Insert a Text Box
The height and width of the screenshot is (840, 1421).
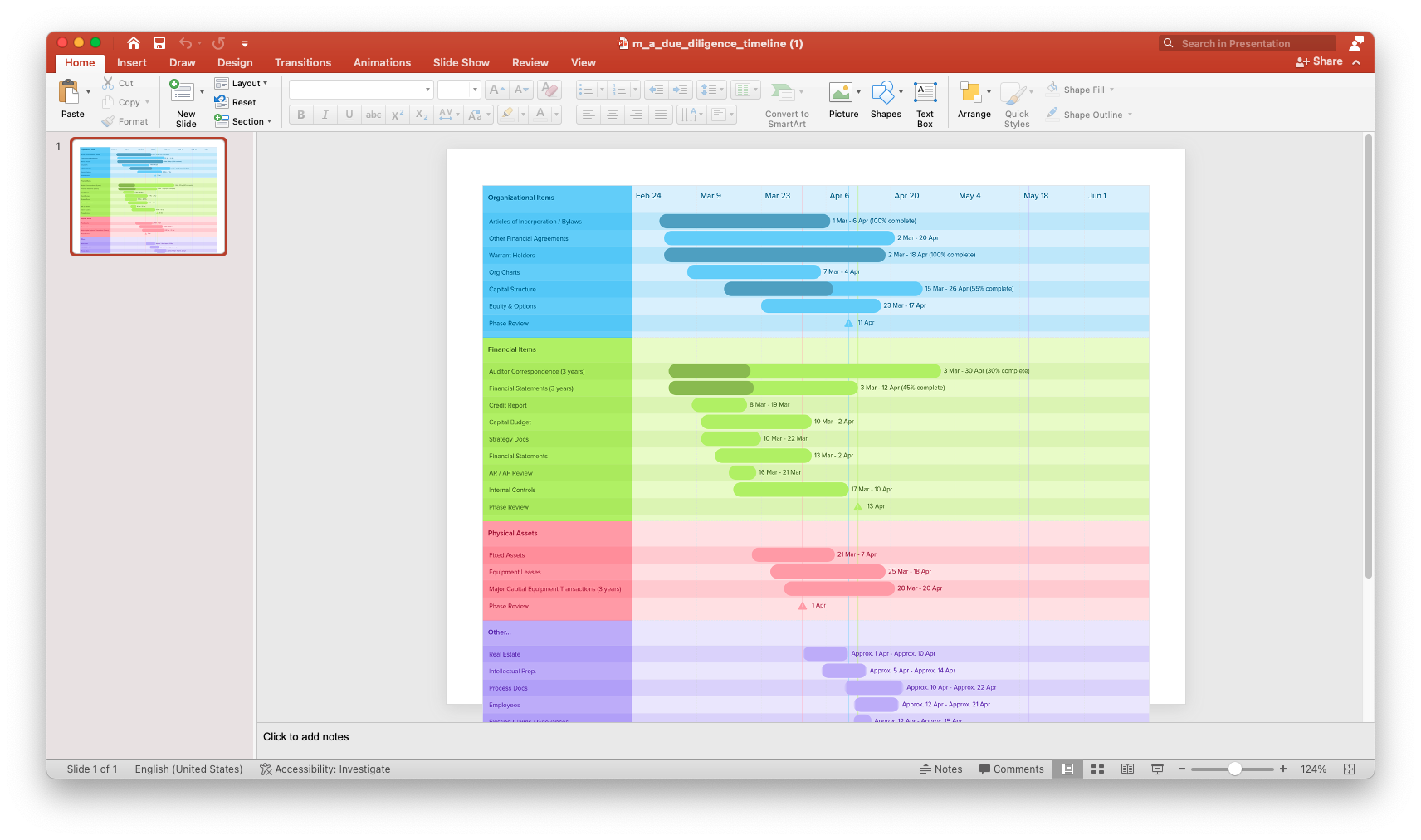click(925, 105)
